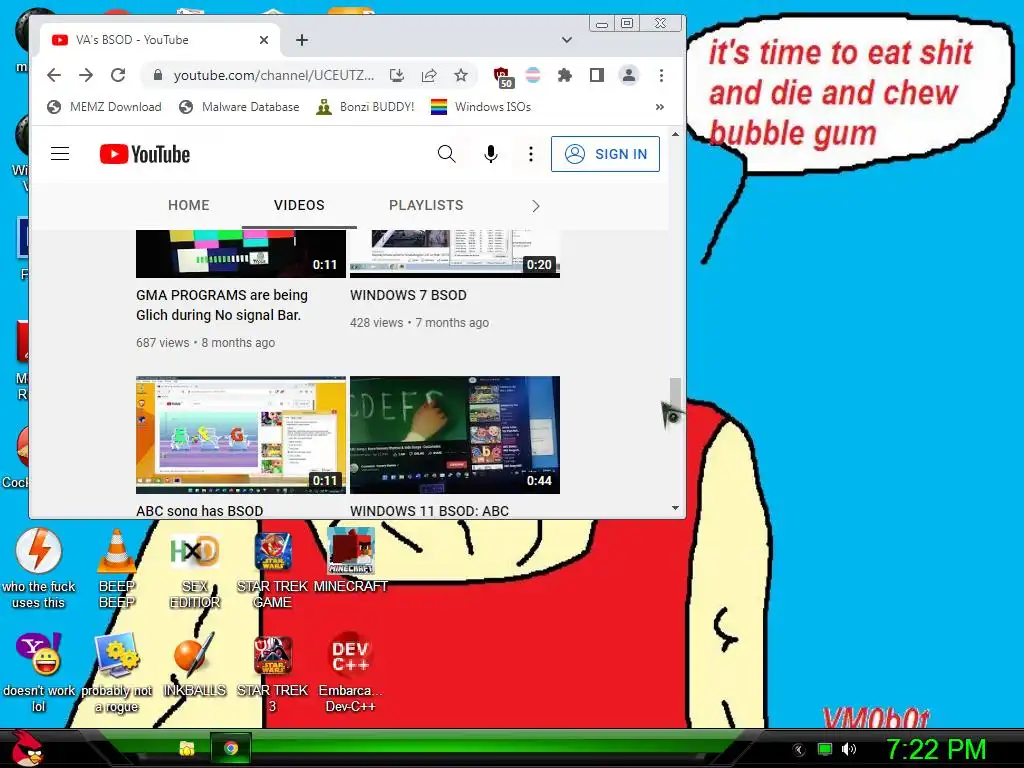Go forward with Chrome's forward arrow
1024x768 pixels.
click(86, 75)
